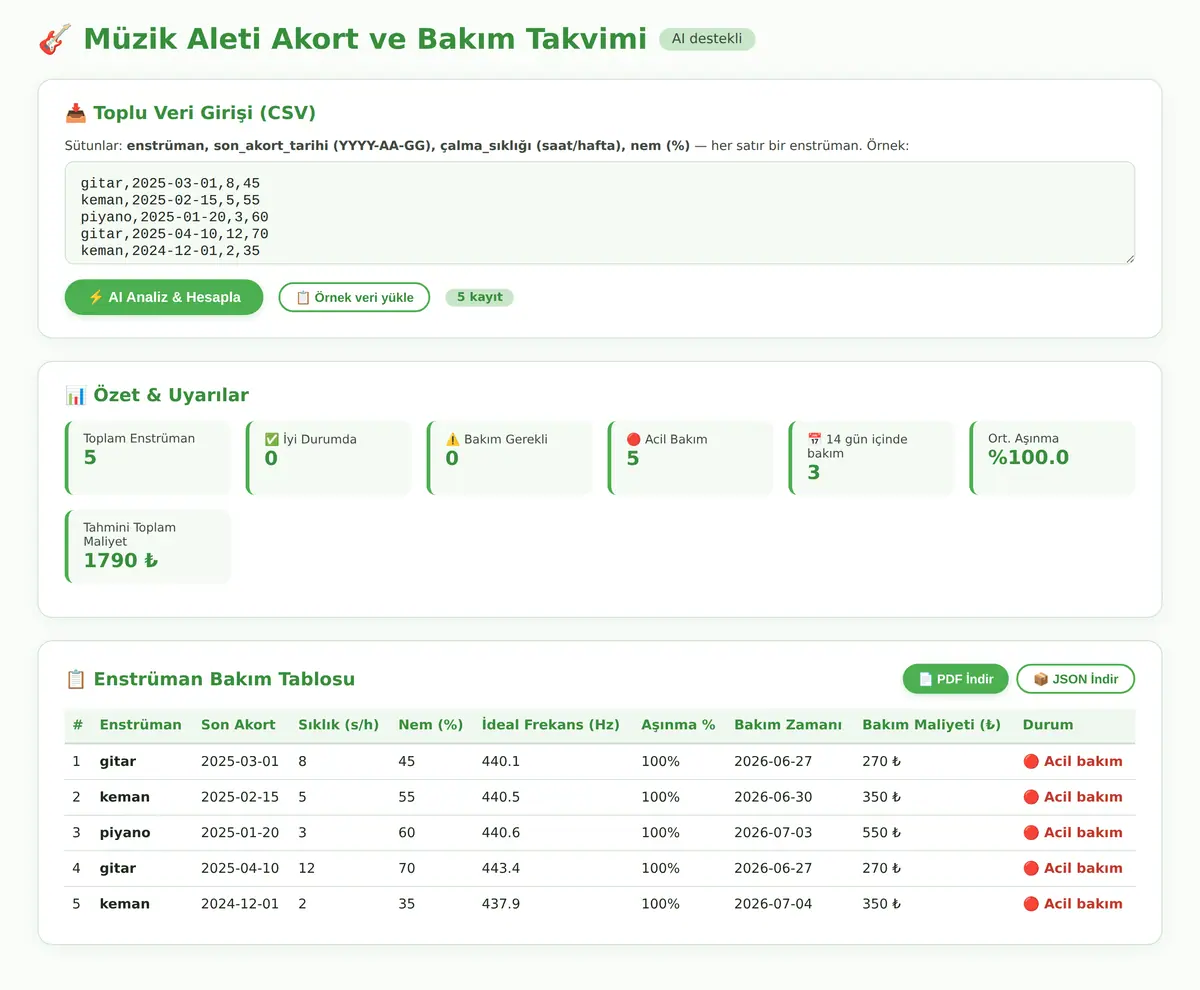
Task: Select the Ort. Aşınma %100.0 card
Action: click(1052, 458)
